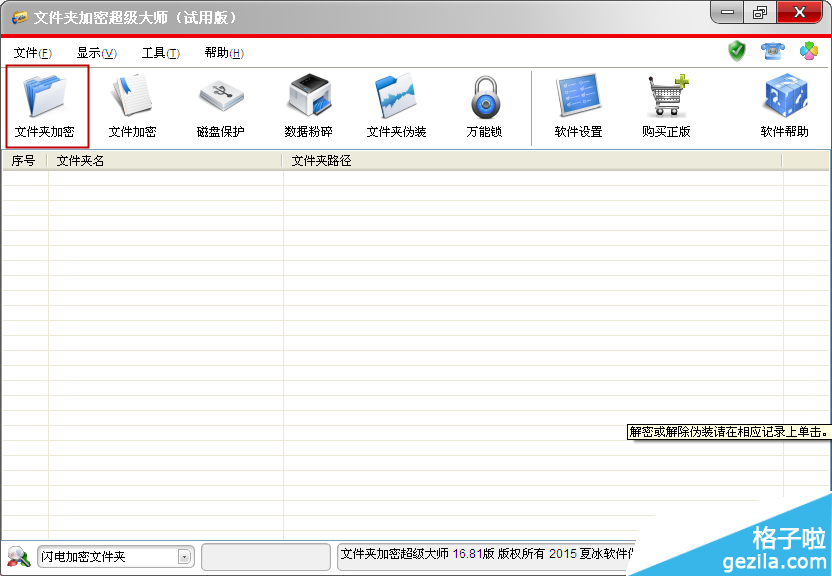Expand the 闪电加密文件夹 dropdown
Screen dimensions: 832x576
184,557
